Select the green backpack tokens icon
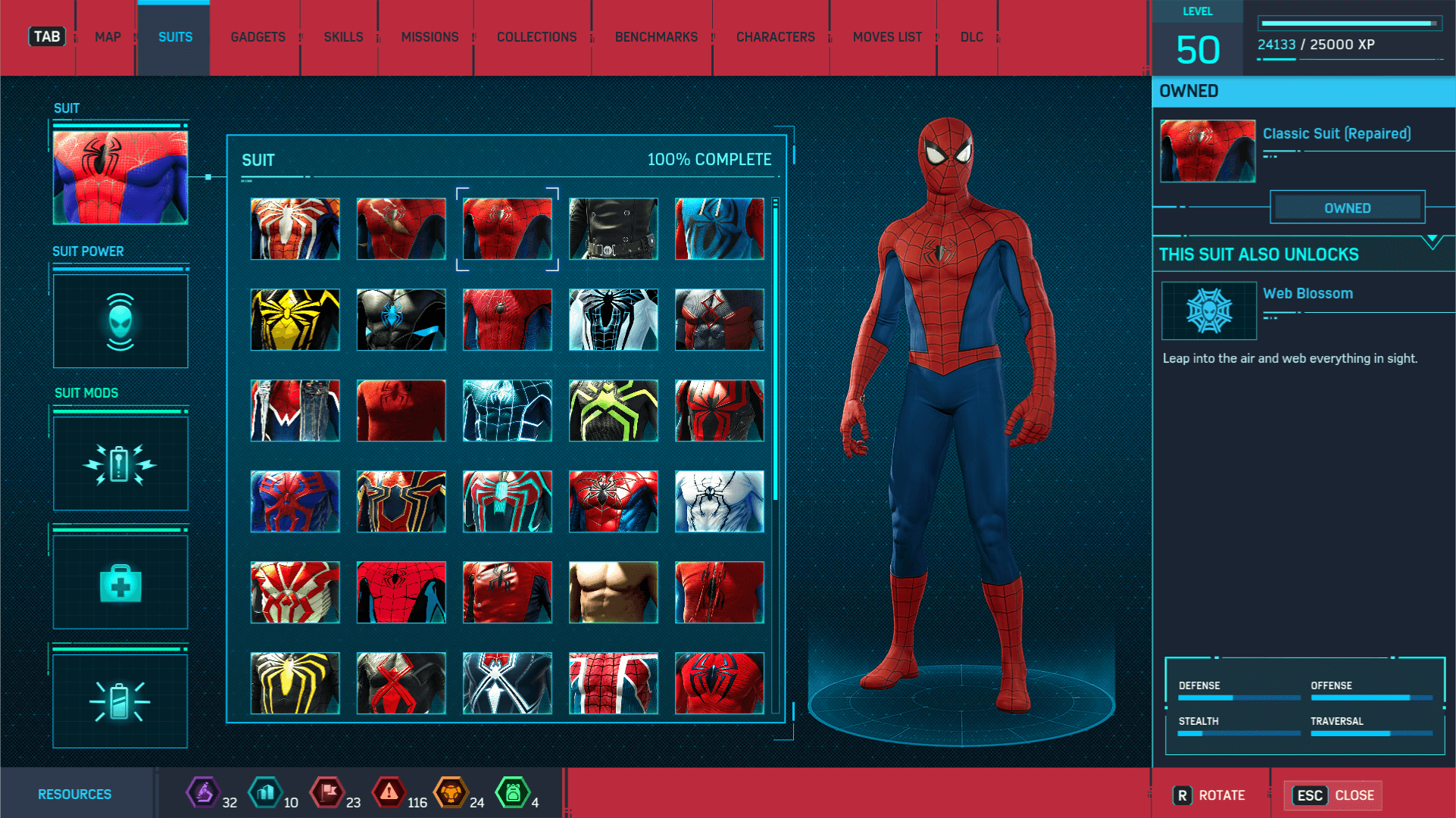The width and height of the screenshot is (1456, 818). [x=514, y=794]
